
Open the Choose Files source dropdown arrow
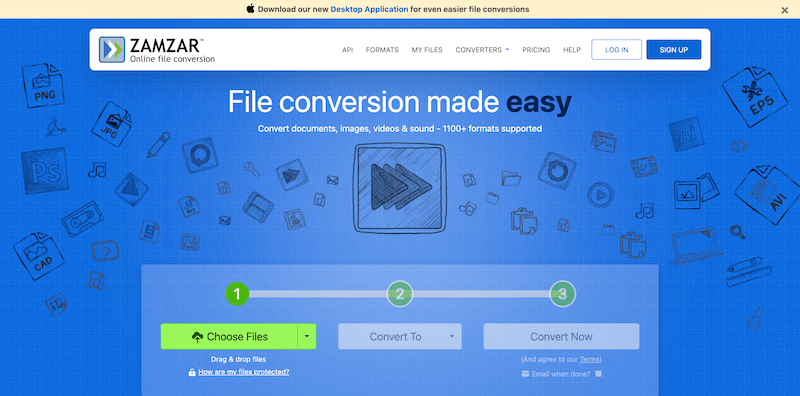pos(307,336)
